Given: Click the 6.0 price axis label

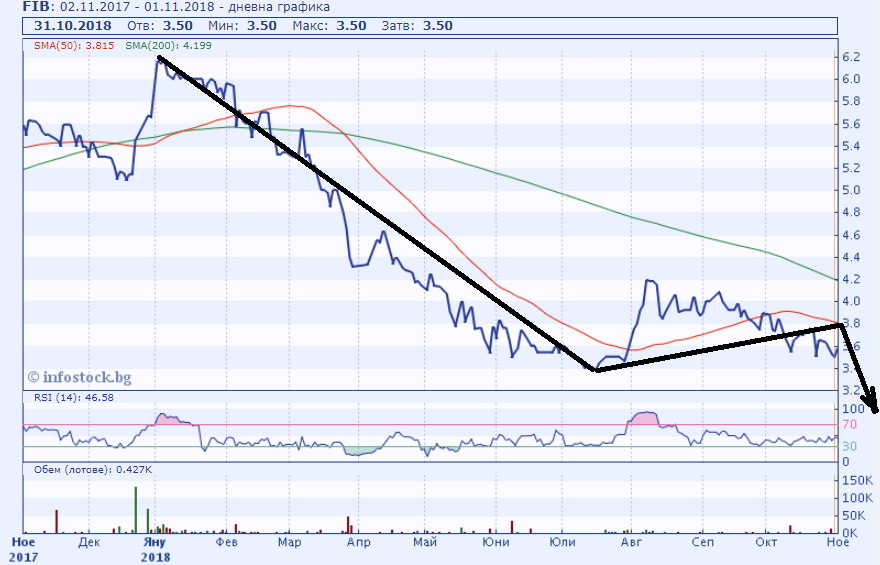Looking at the screenshot, I should pyautogui.click(x=851, y=79).
